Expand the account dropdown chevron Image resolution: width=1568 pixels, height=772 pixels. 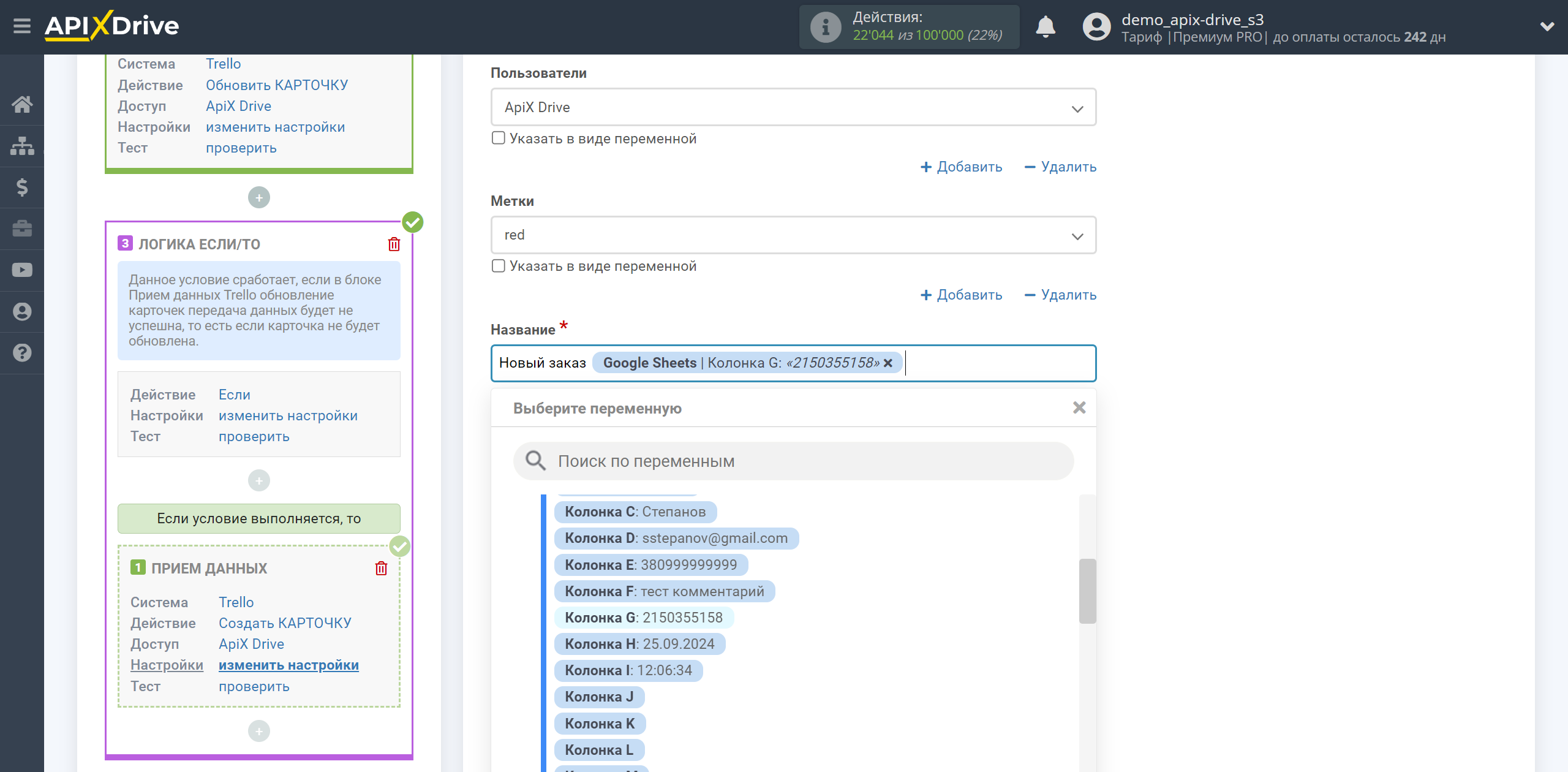click(x=1547, y=26)
